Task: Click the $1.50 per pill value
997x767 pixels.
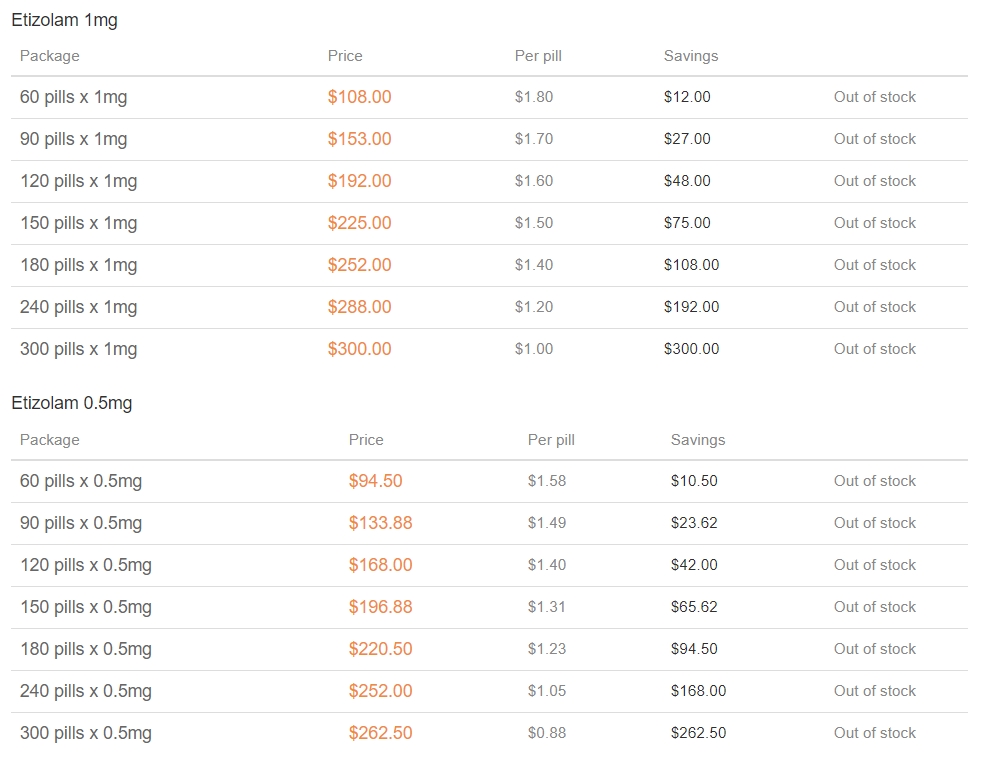Action: 533,223
